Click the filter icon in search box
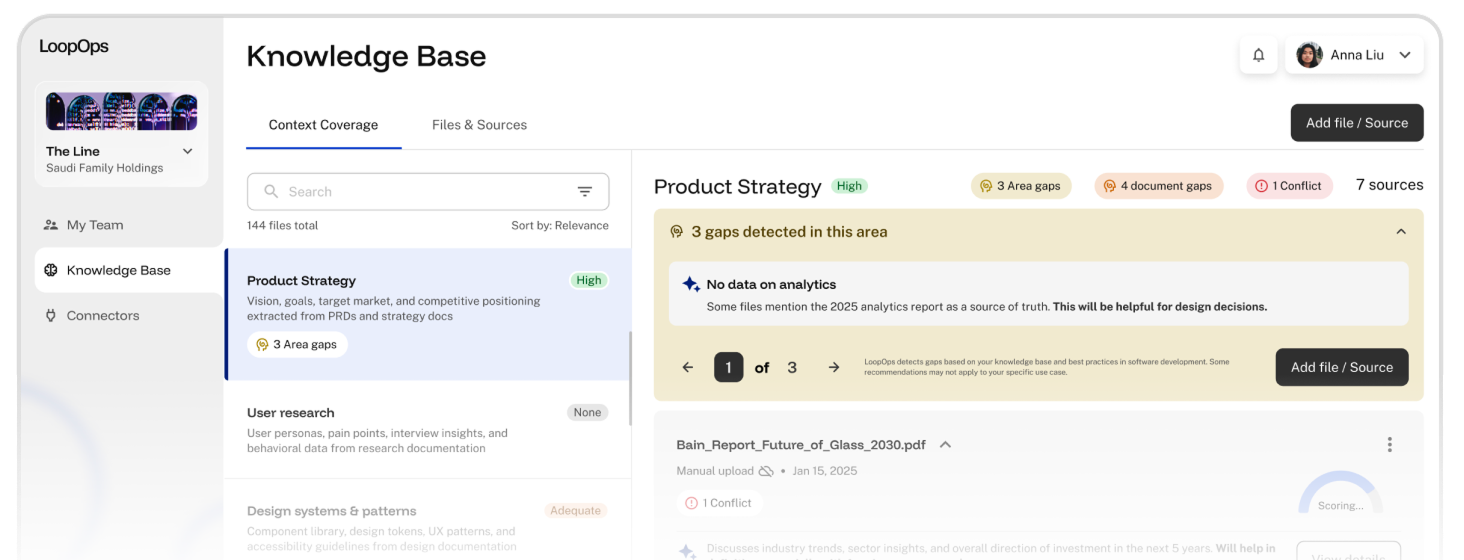This screenshot has height=560, width=1464. tap(585, 192)
